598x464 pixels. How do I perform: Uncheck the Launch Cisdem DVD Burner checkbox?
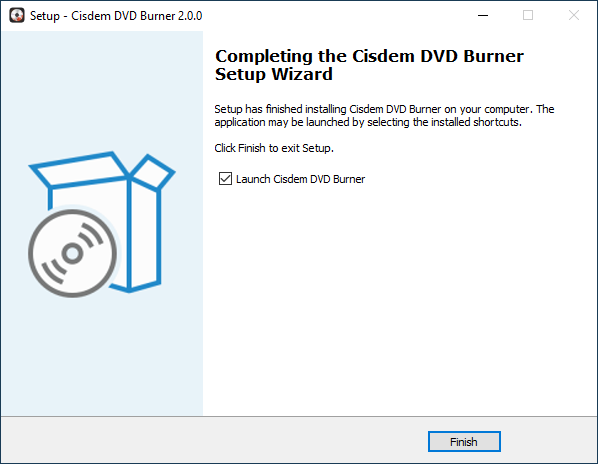[225, 178]
